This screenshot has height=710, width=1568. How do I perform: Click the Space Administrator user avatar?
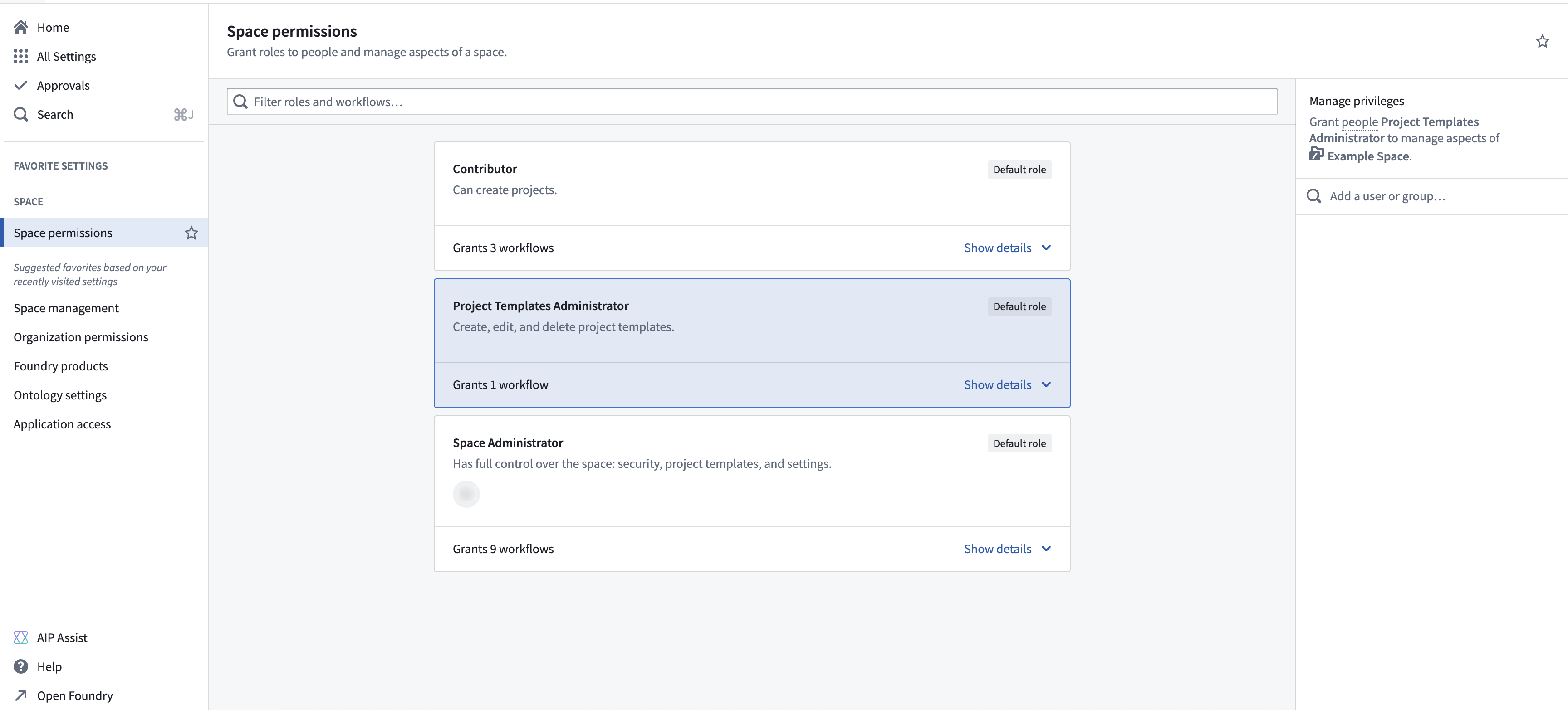466,494
